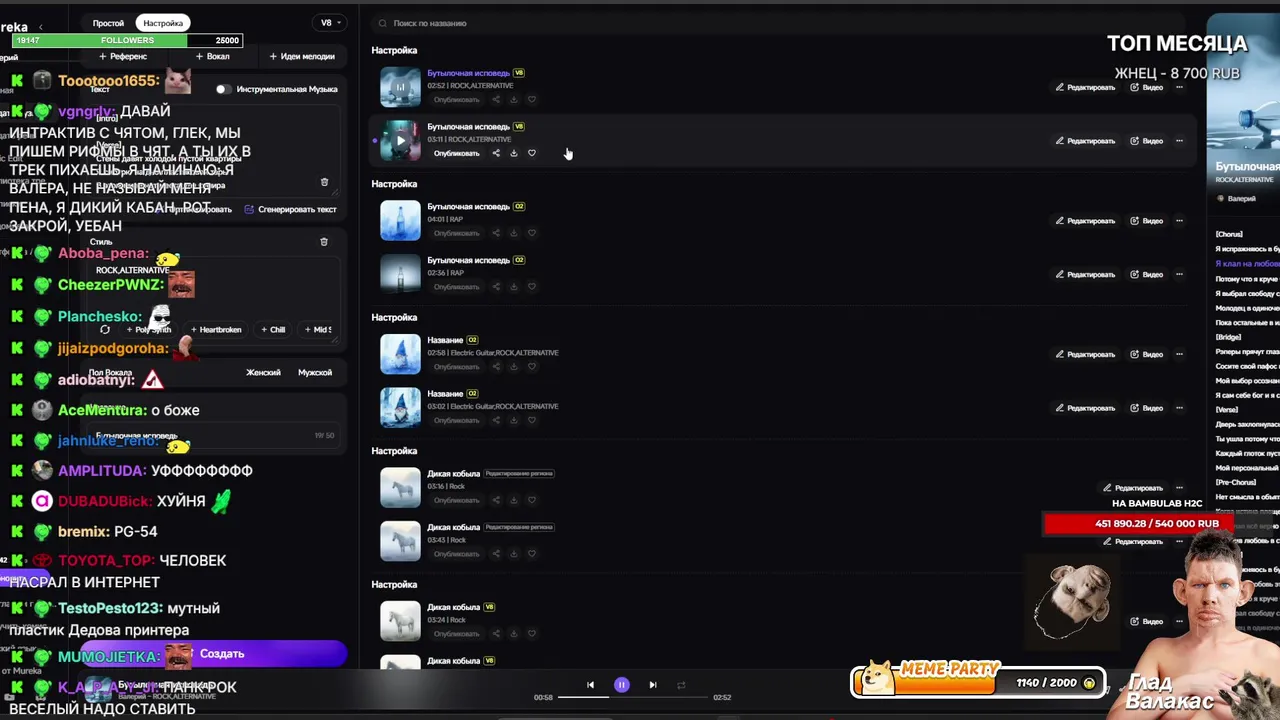
Task: Toggle Инструментальная Музыка switch
Action: (x=222, y=89)
